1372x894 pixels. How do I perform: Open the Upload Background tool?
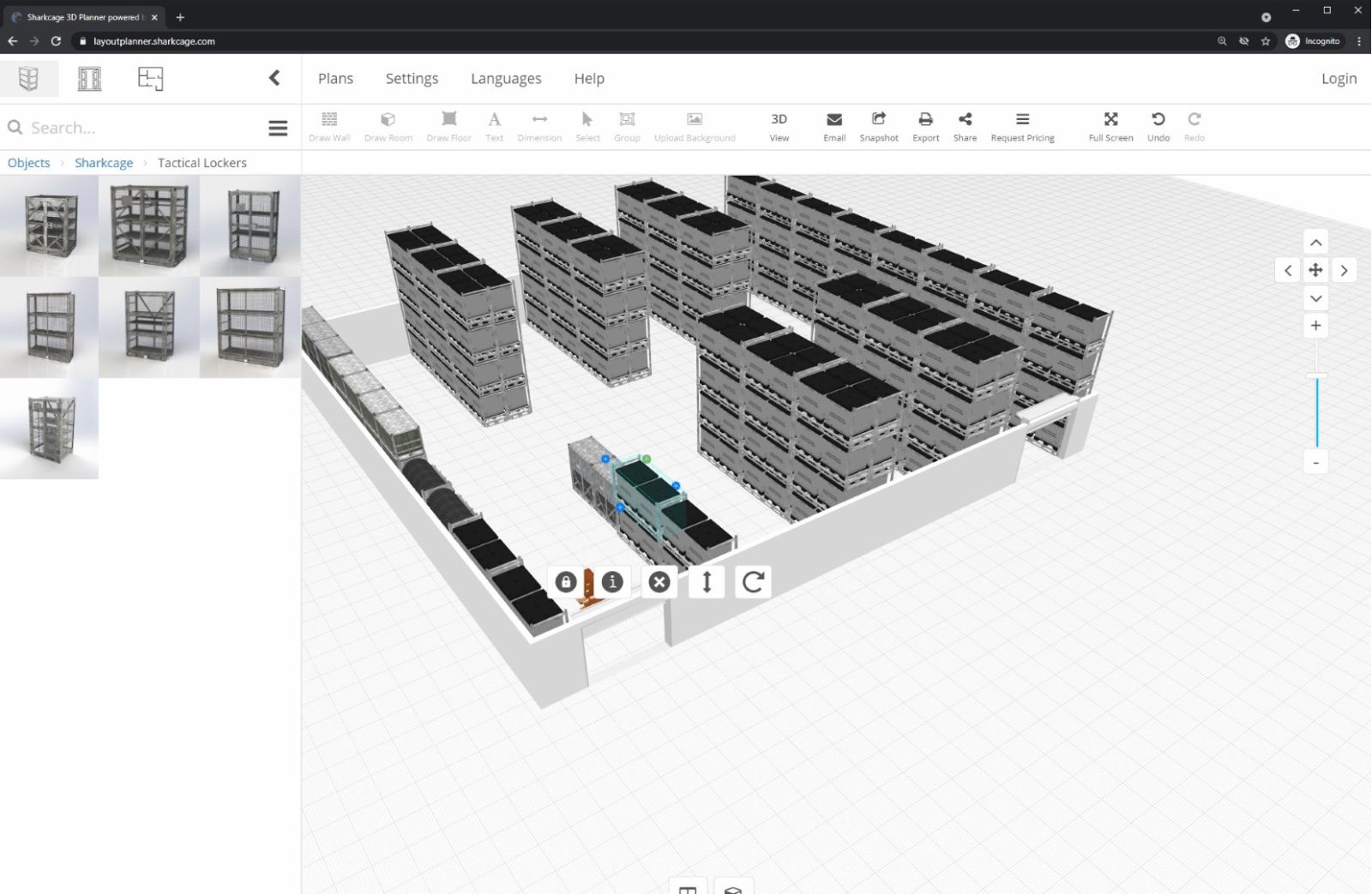tap(695, 126)
